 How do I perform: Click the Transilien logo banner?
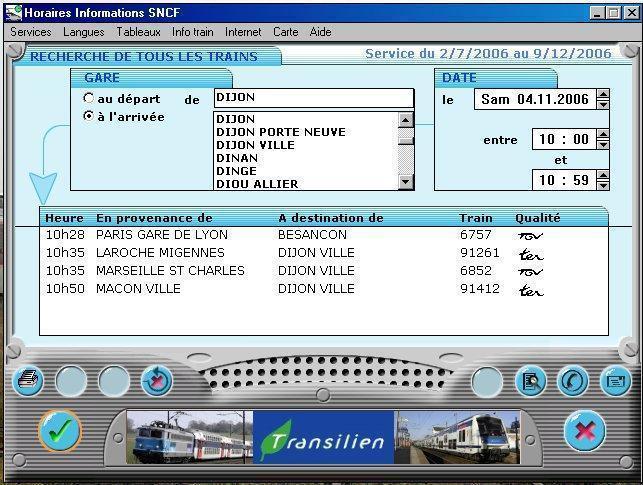[323, 438]
